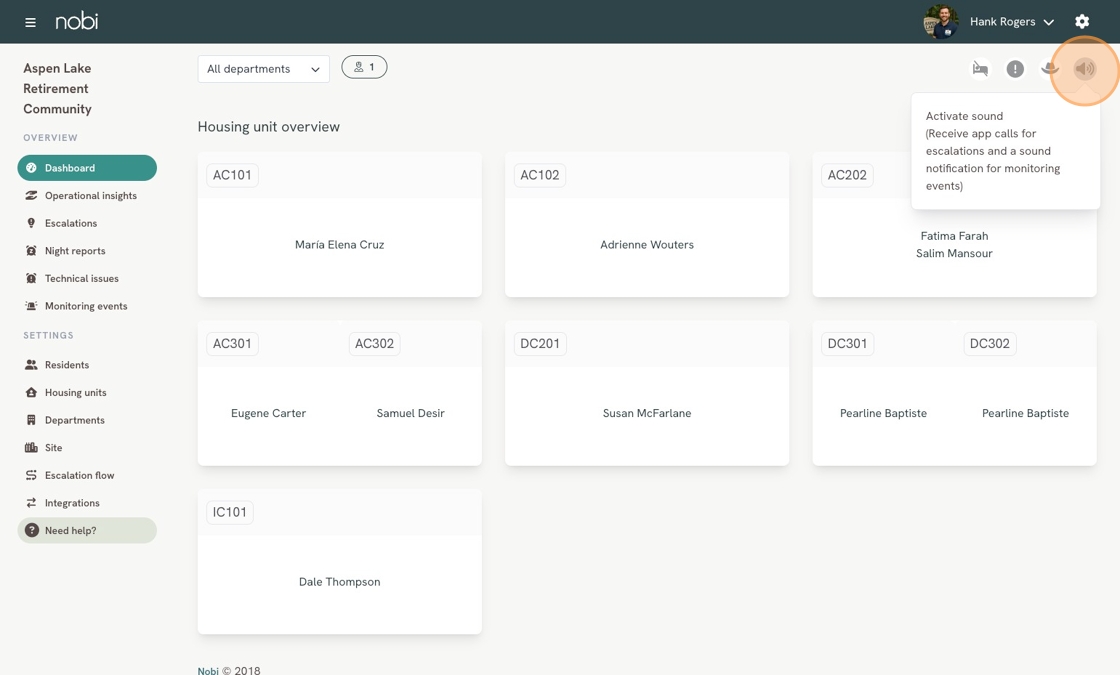The image size is (1120, 675).
Task: Click the hat icon in toolbar
Action: tap(1049, 69)
